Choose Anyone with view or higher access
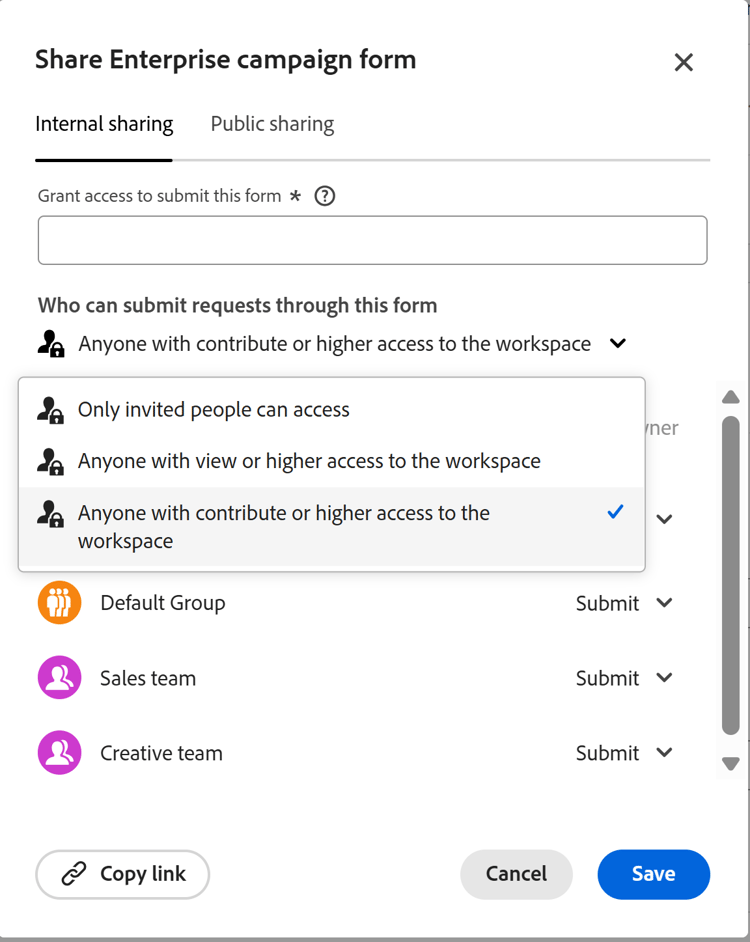Viewport: 750px width, 942px height. click(332, 461)
